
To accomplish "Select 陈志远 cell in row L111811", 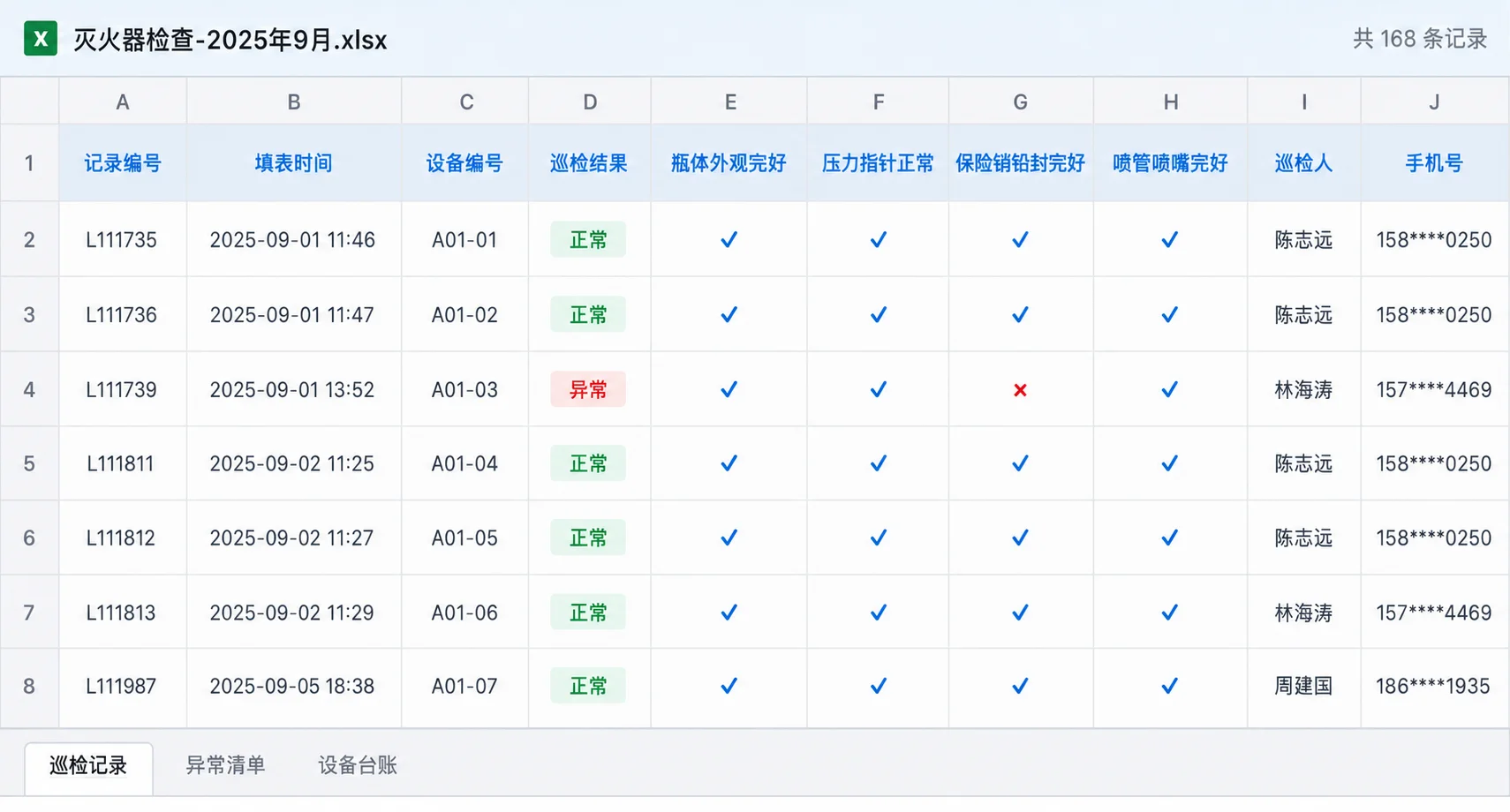I will [1303, 463].
